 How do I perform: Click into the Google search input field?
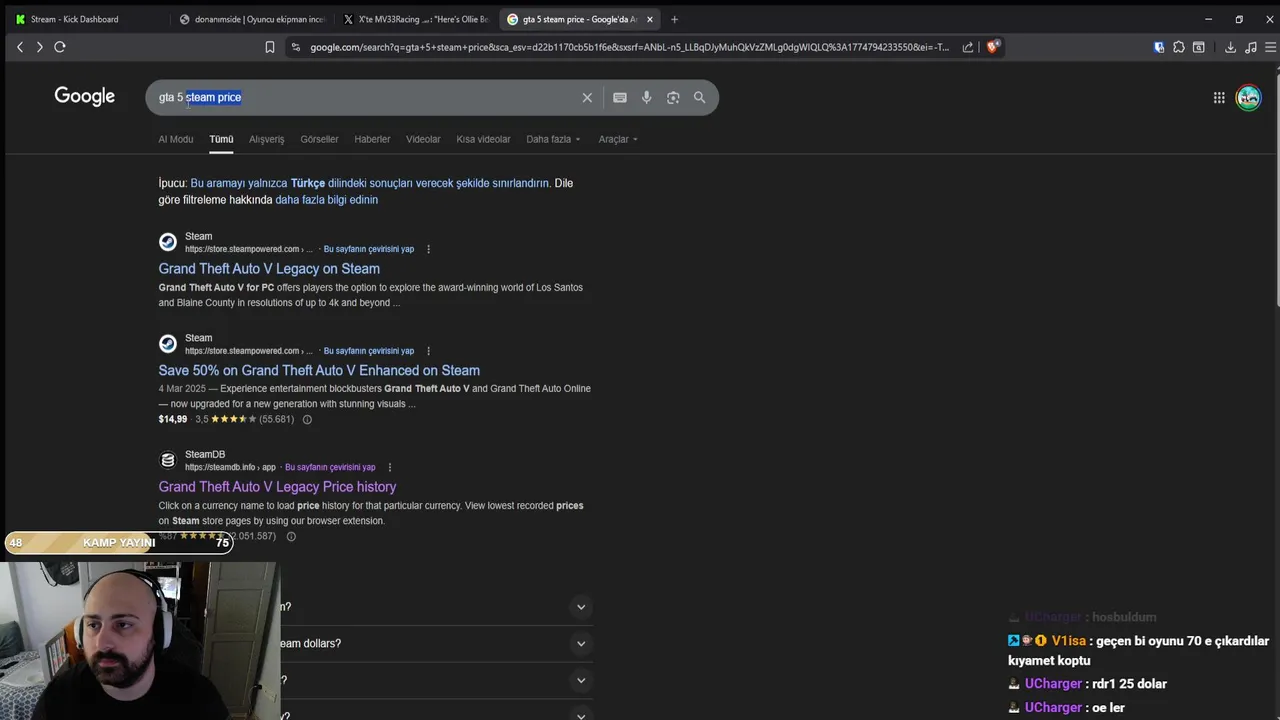tap(365, 97)
